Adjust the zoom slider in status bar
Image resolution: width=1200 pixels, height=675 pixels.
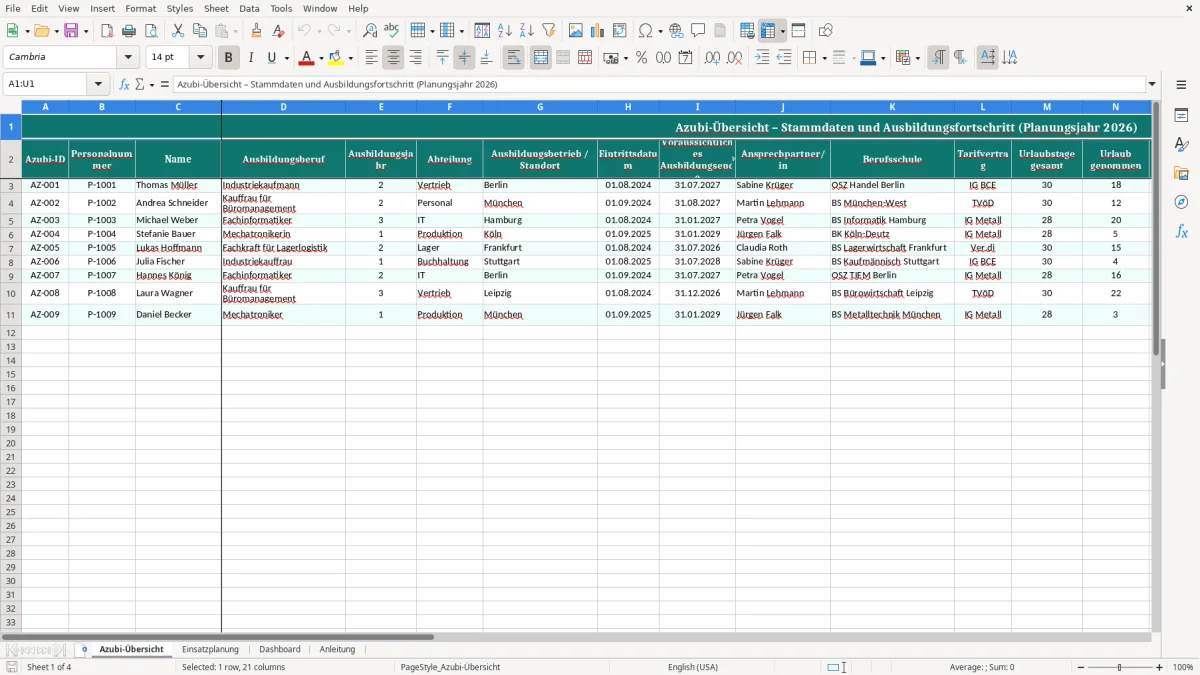(1119, 667)
